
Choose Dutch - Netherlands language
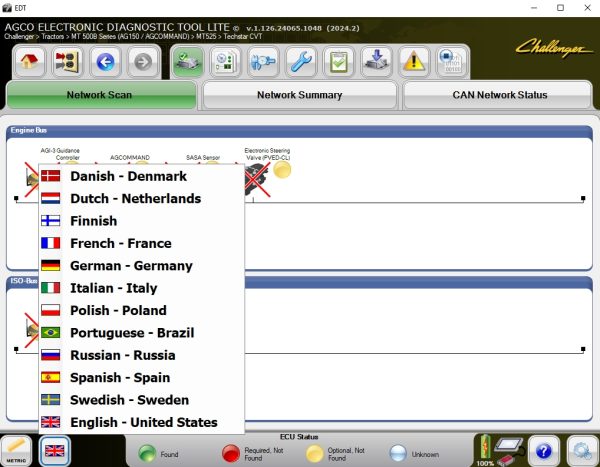141,198
